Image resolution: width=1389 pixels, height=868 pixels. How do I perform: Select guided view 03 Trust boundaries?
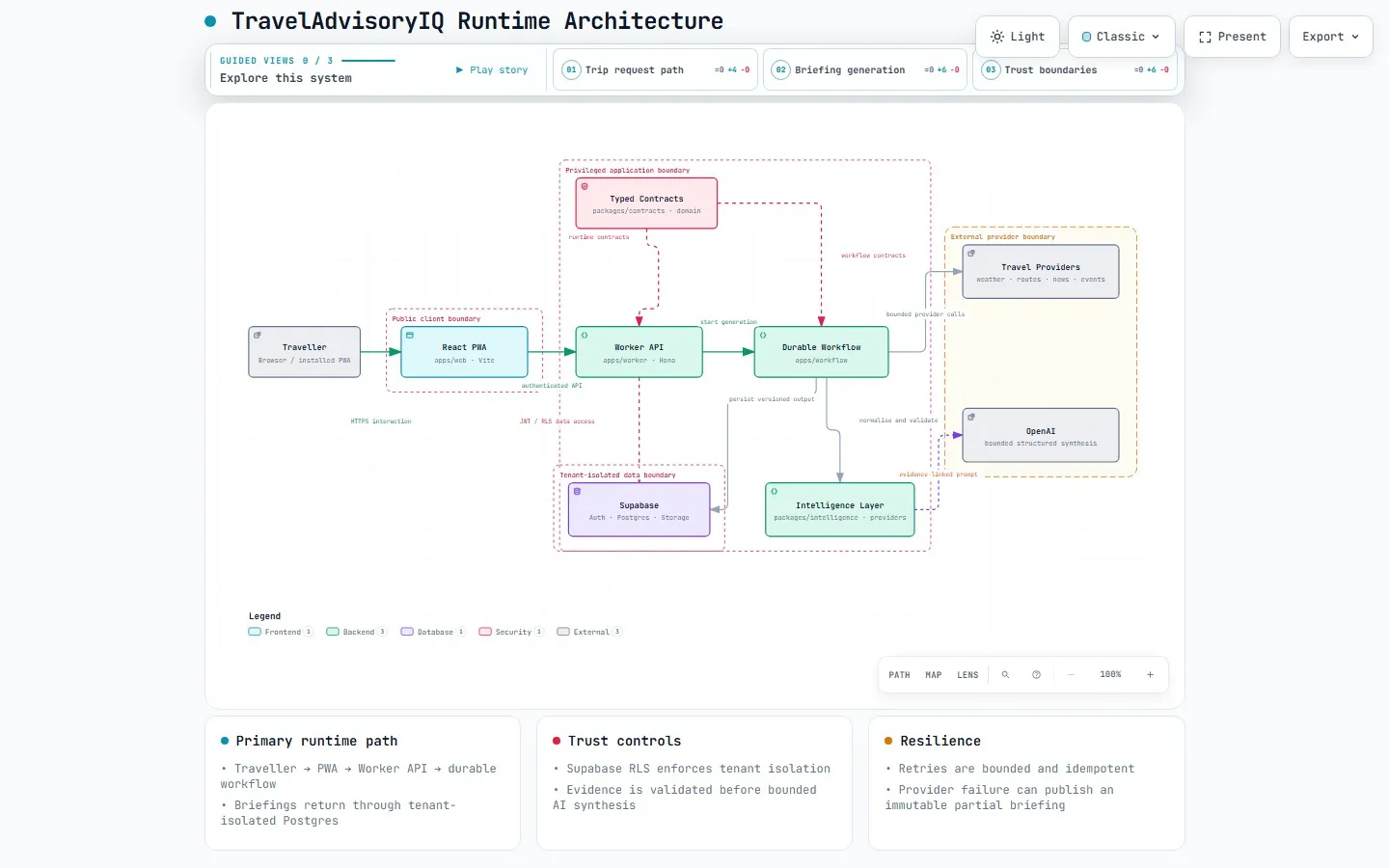click(1075, 70)
